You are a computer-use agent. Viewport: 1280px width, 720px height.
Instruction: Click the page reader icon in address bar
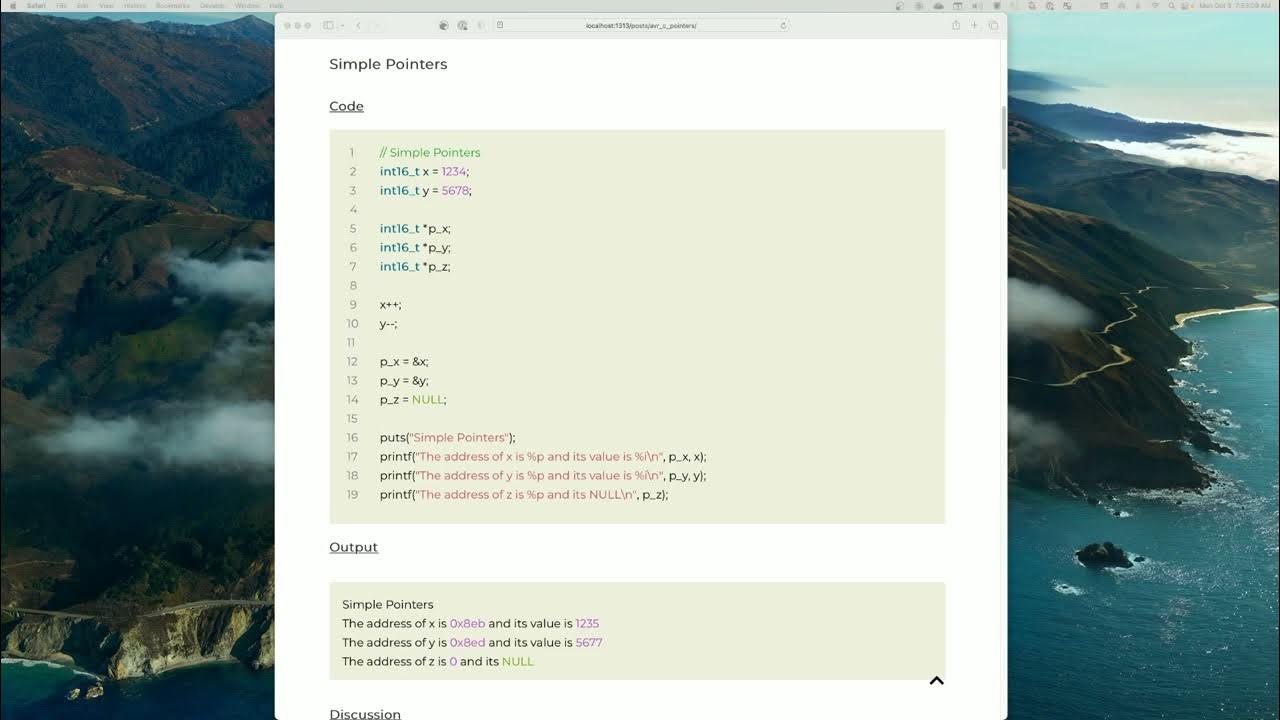click(x=500, y=25)
